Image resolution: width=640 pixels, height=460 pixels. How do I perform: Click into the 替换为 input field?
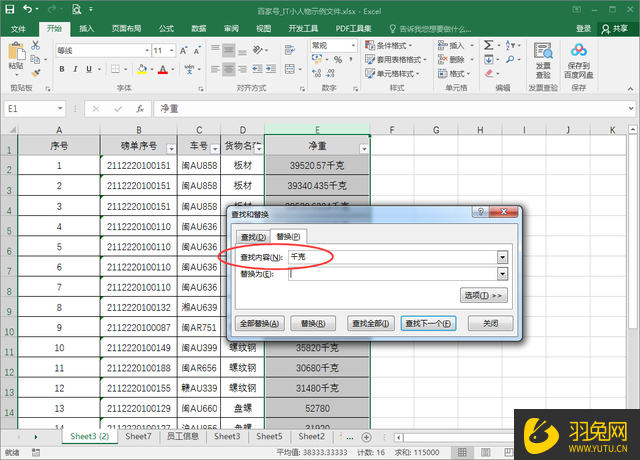pyautogui.click(x=393, y=274)
